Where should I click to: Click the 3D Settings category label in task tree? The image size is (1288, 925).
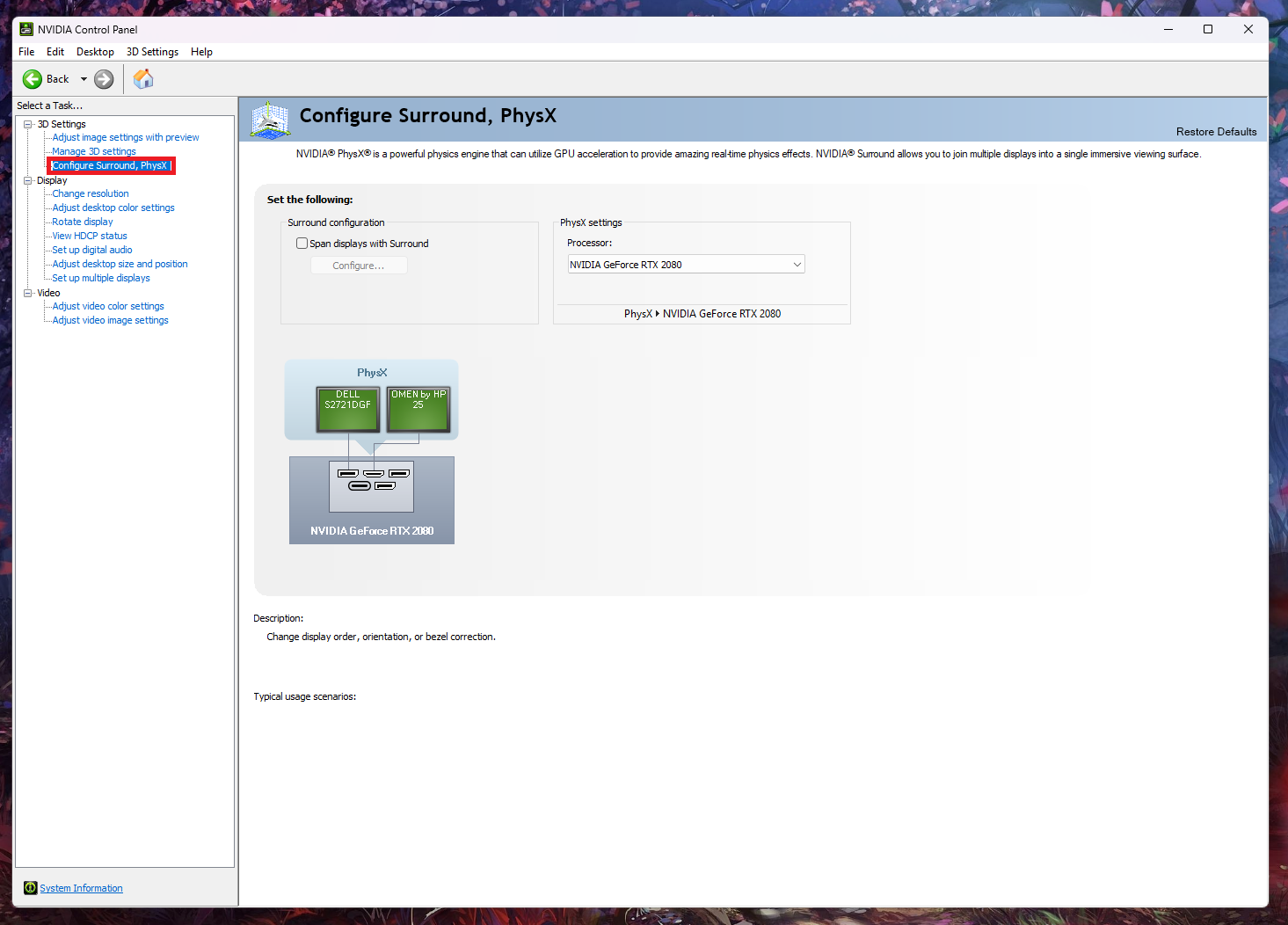[62, 124]
